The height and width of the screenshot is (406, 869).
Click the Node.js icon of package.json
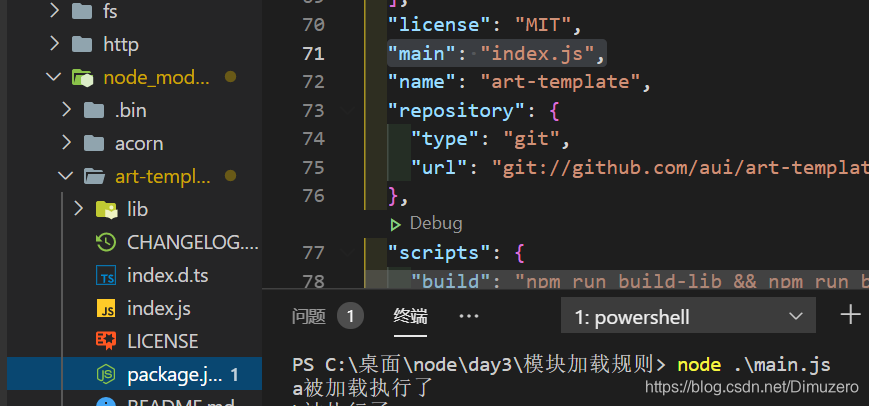tap(106, 374)
